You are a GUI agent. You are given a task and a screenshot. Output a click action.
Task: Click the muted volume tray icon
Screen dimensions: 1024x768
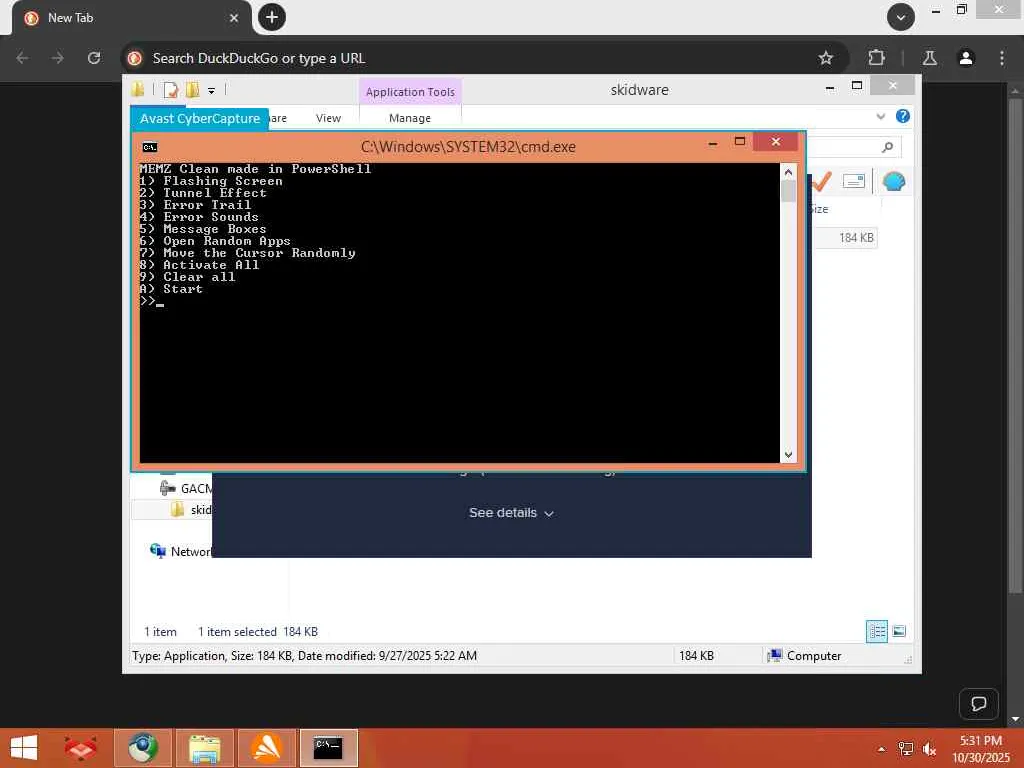point(929,749)
